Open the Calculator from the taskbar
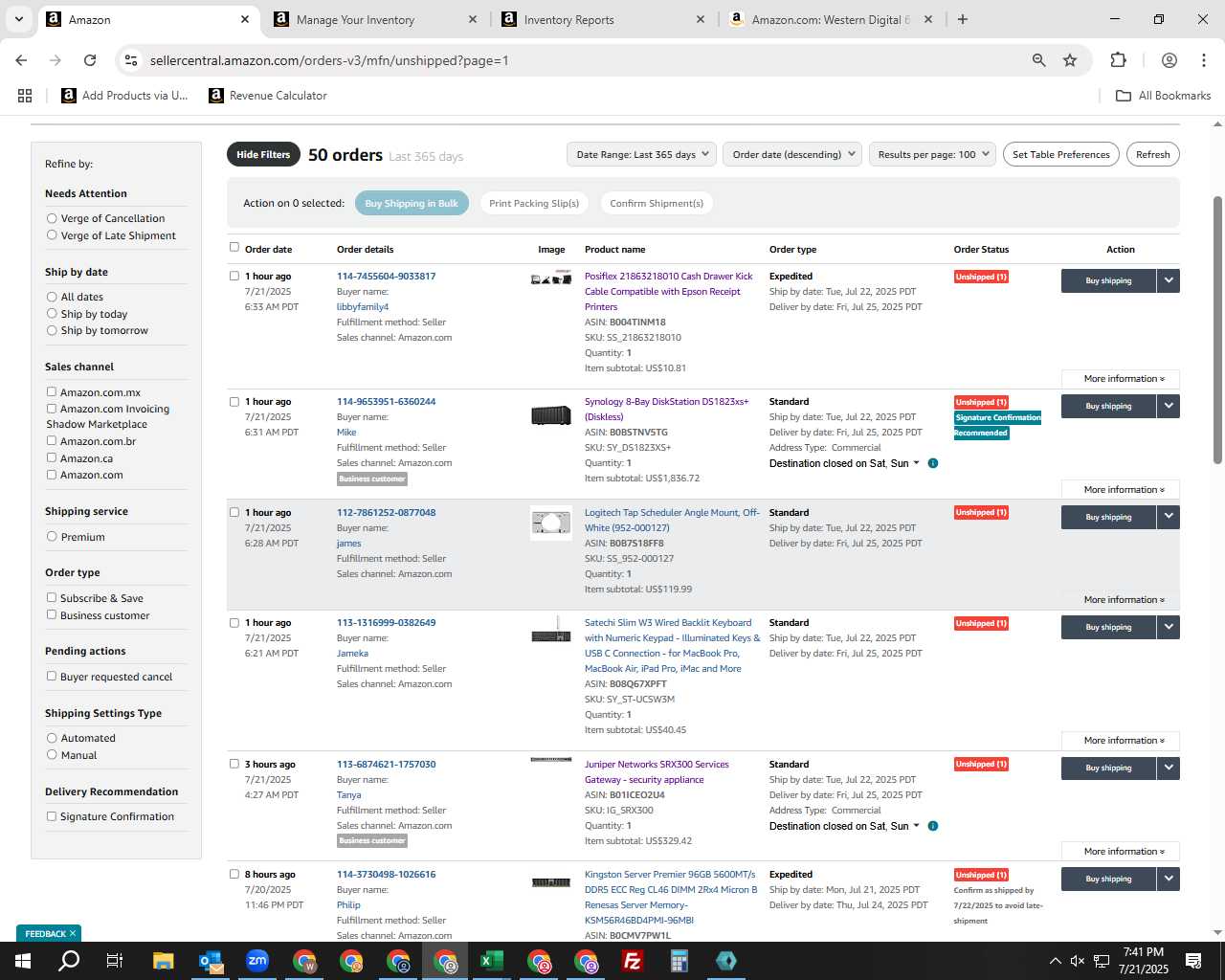 click(679, 961)
